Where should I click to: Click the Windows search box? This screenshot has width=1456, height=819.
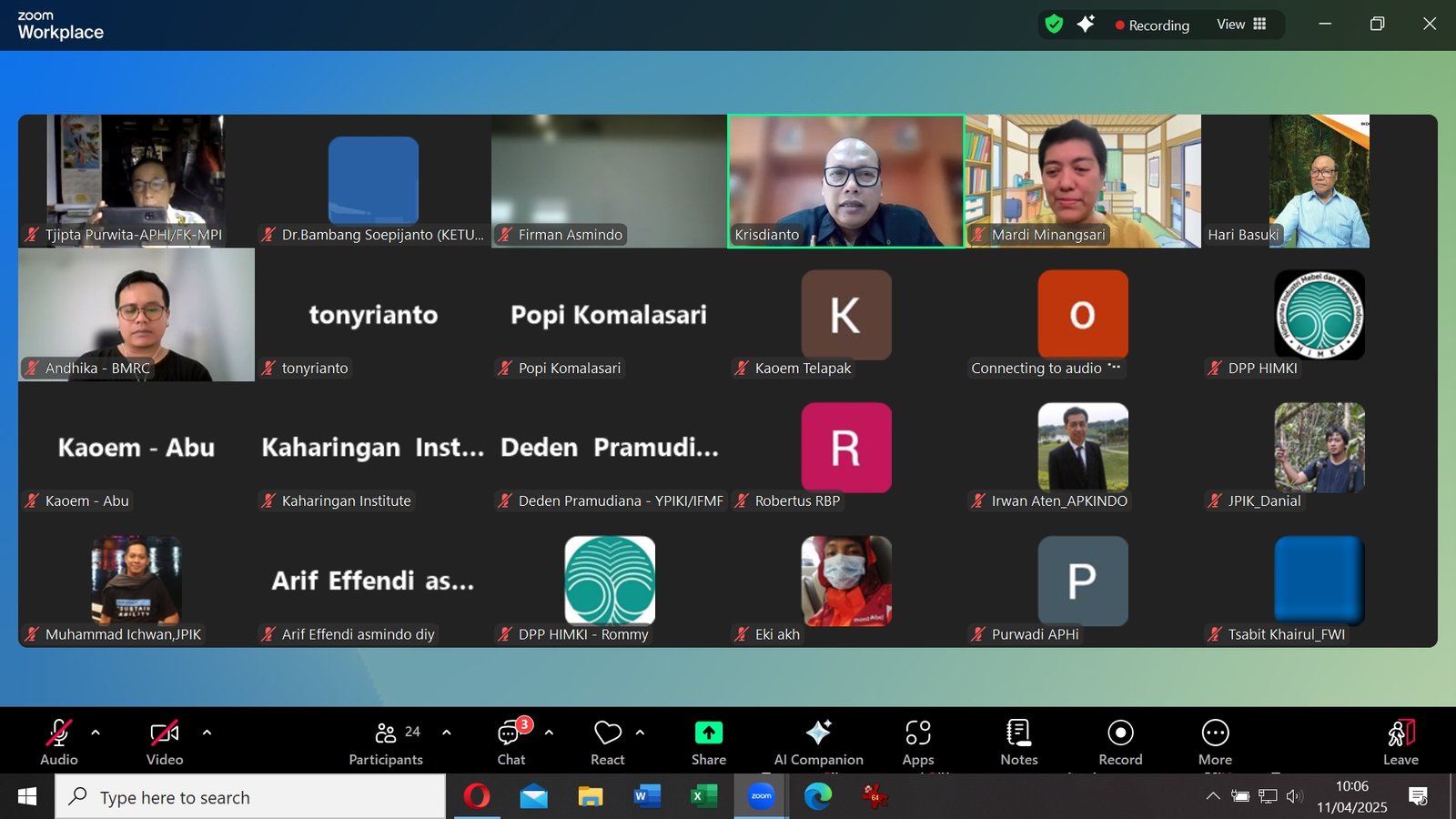click(250, 797)
